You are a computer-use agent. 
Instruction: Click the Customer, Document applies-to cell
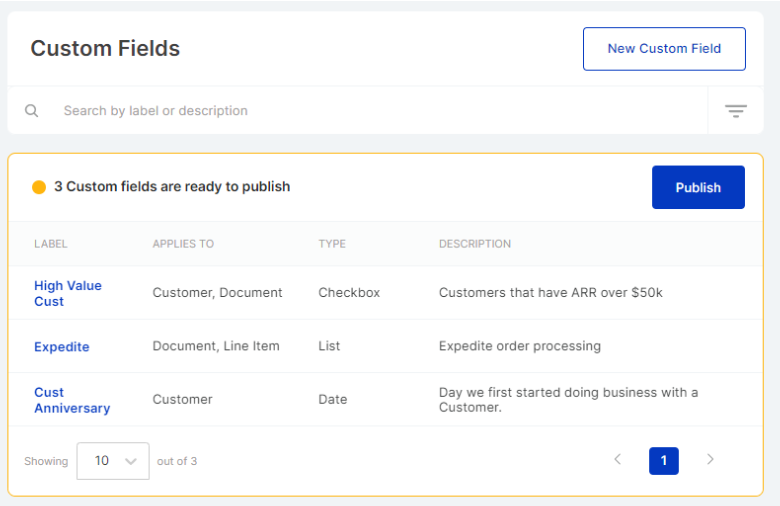[x=217, y=293]
